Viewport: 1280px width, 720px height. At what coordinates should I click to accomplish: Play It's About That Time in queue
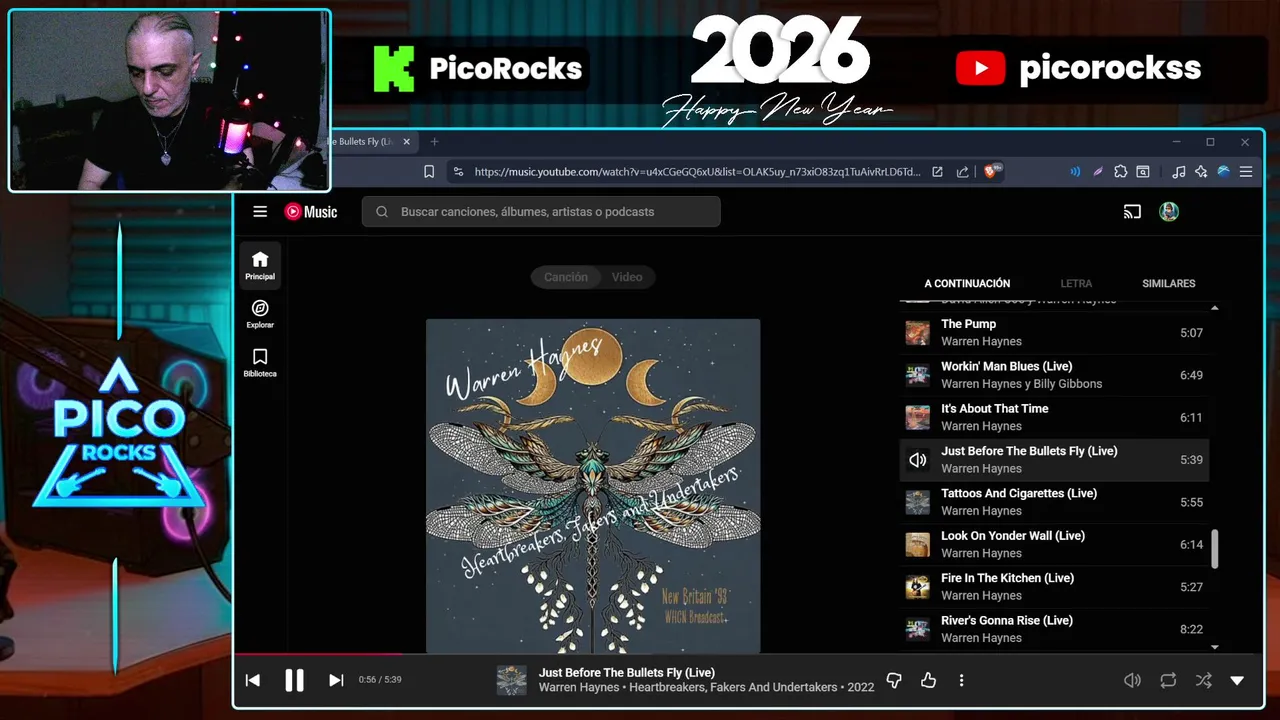coord(1054,417)
